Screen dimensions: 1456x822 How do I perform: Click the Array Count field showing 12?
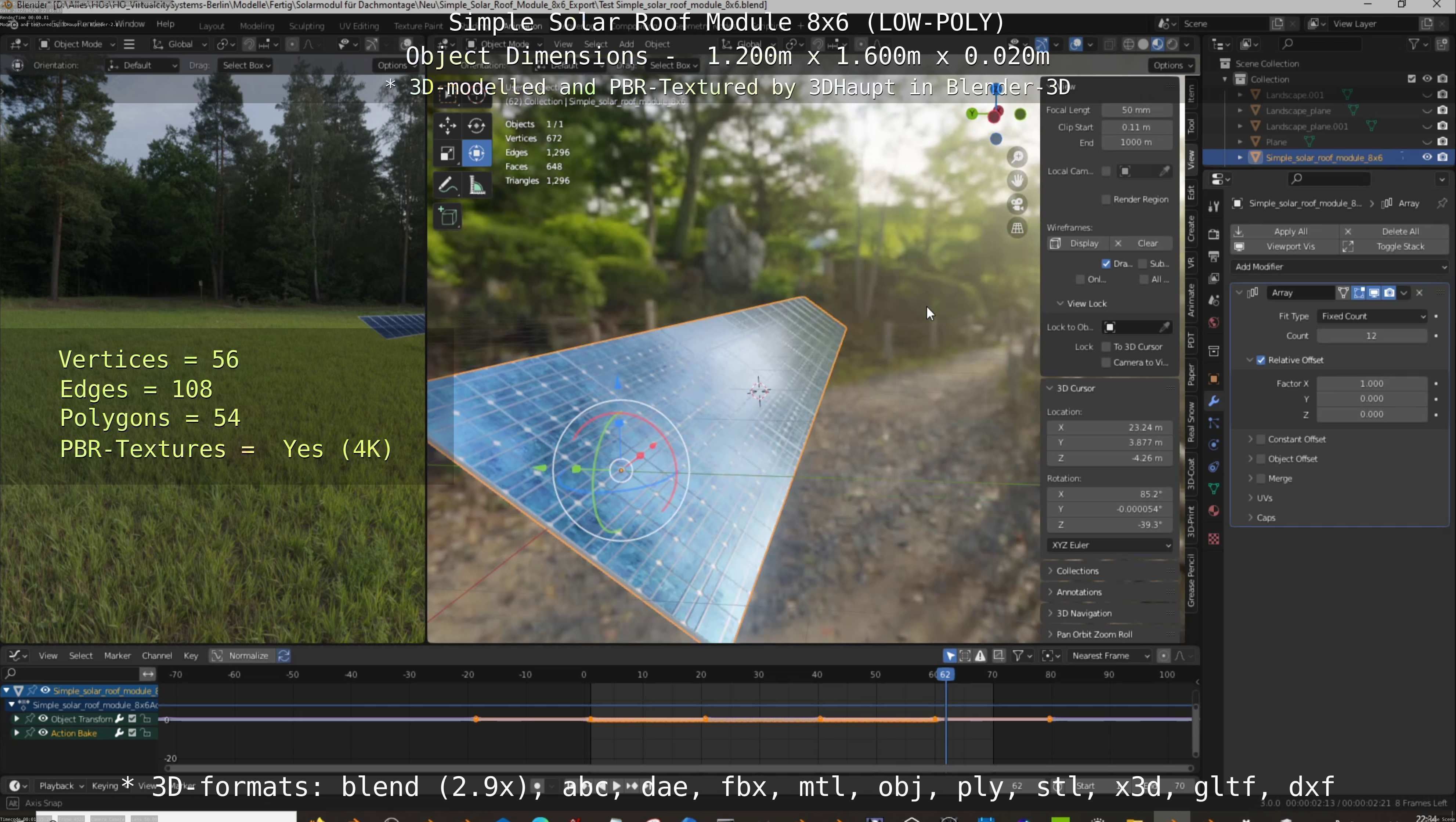point(1372,336)
